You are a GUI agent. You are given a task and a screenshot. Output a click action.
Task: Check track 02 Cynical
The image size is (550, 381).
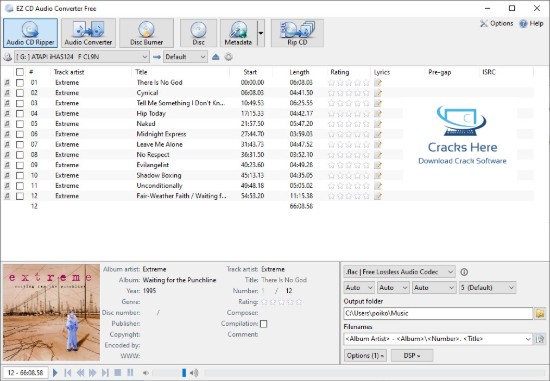pos(20,93)
